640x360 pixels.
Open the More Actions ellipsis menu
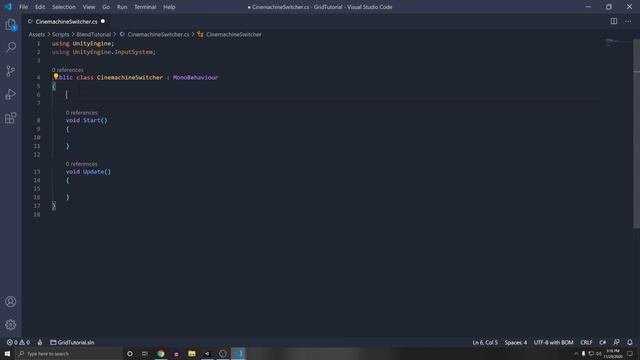point(628,21)
